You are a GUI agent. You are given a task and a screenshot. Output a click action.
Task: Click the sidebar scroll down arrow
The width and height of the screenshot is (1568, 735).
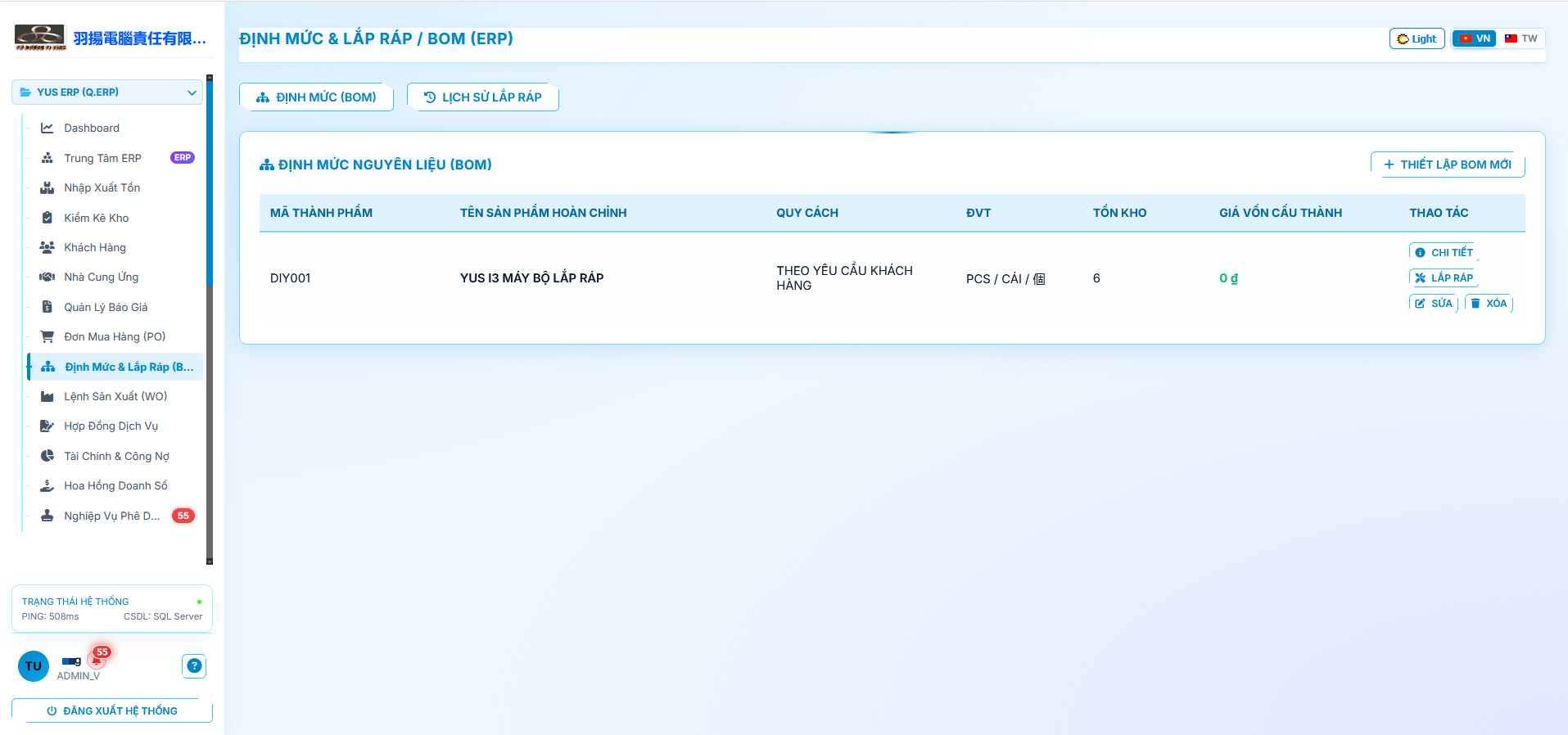[x=210, y=561]
